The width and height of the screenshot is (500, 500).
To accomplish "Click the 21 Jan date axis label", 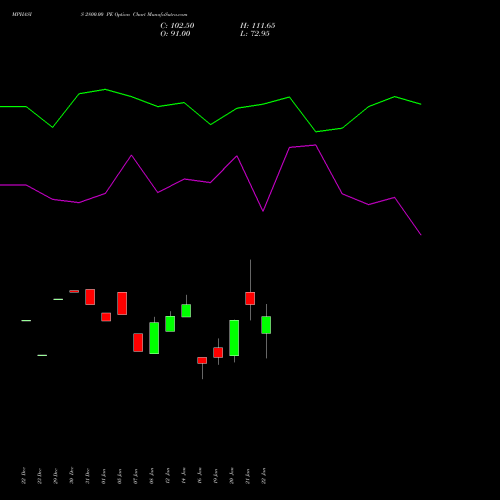I will click(x=247, y=476).
